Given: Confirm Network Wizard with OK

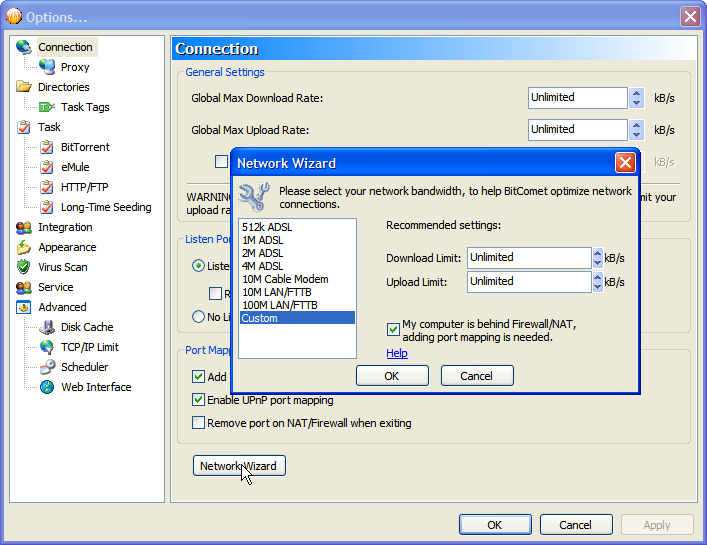Looking at the screenshot, I should [392, 376].
